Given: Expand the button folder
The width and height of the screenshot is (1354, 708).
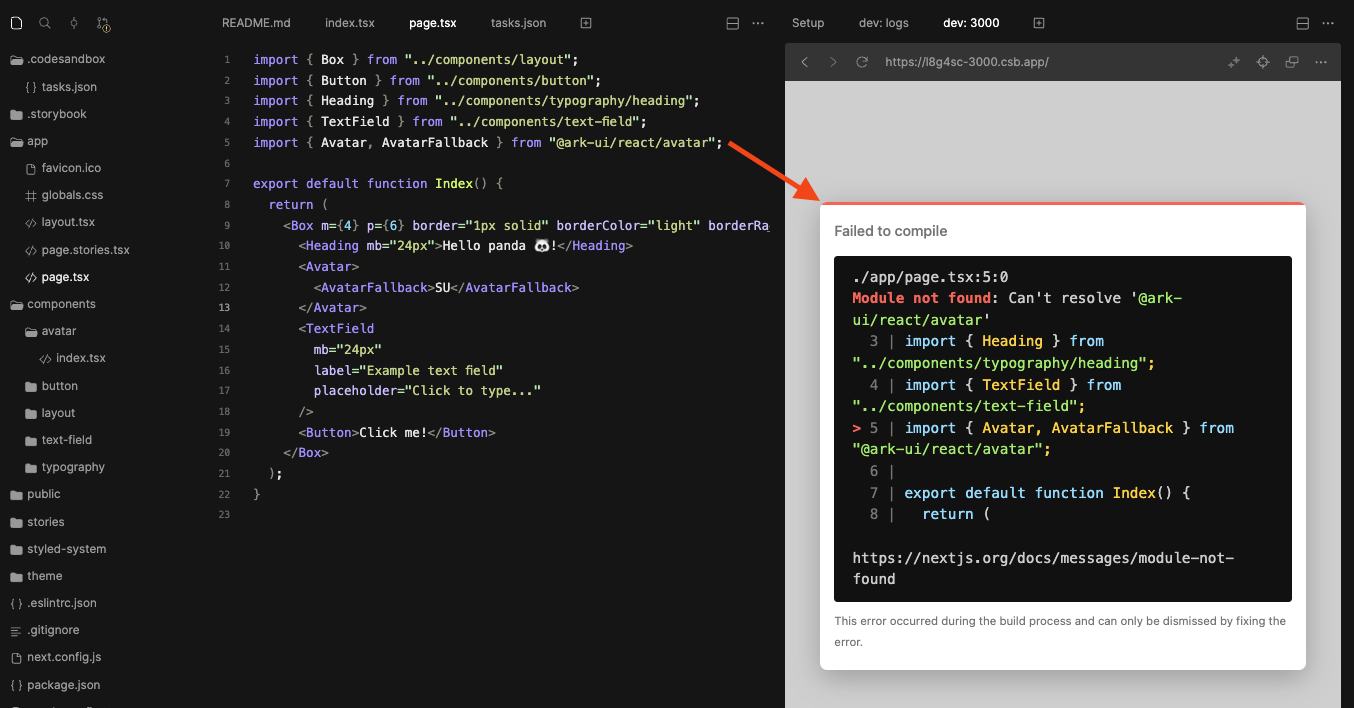Looking at the screenshot, I should [60, 385].
